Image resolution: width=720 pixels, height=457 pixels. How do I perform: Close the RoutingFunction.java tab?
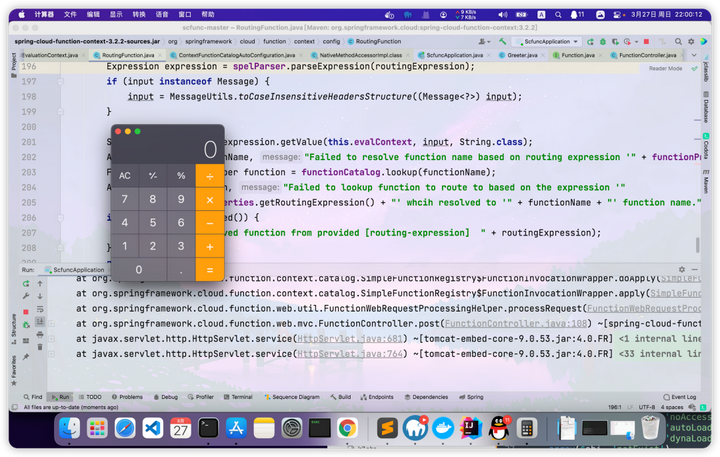coord(160,55)
